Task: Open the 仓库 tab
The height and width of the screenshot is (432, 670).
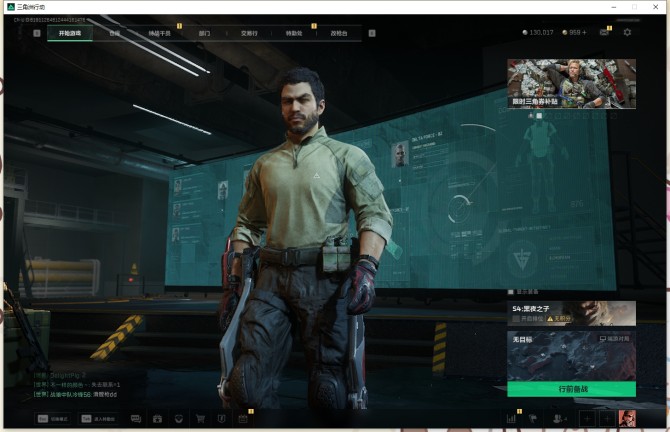Action: (x=115, y=33)
